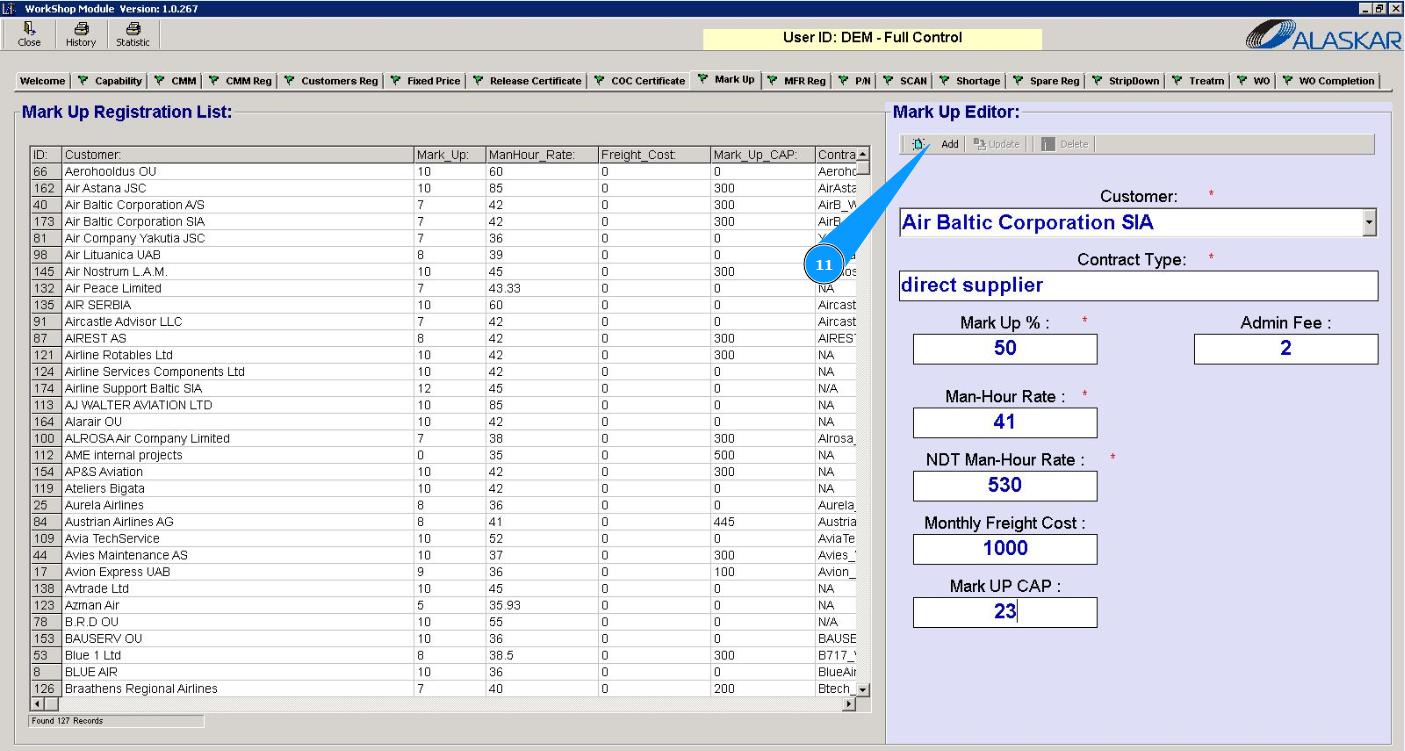The image size is (1405, 751).
Task: Click the Austrian Airlines AG customer cell
Action: (238, 522)
